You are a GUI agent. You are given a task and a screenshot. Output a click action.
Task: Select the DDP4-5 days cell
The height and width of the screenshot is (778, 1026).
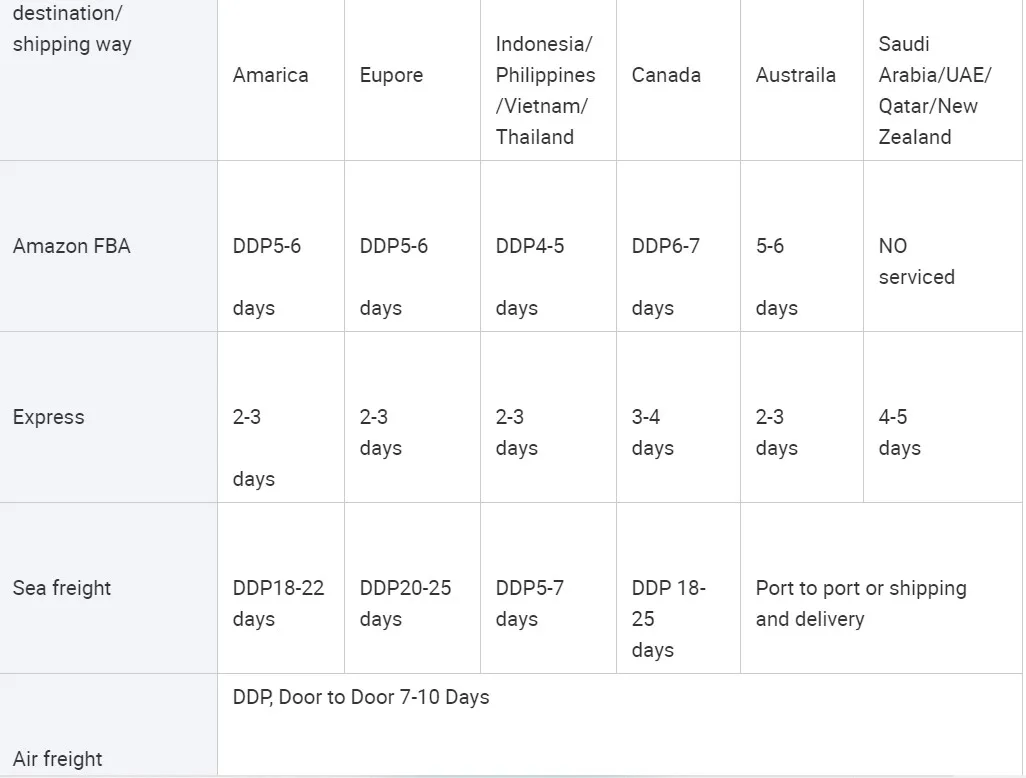(548, 246)
